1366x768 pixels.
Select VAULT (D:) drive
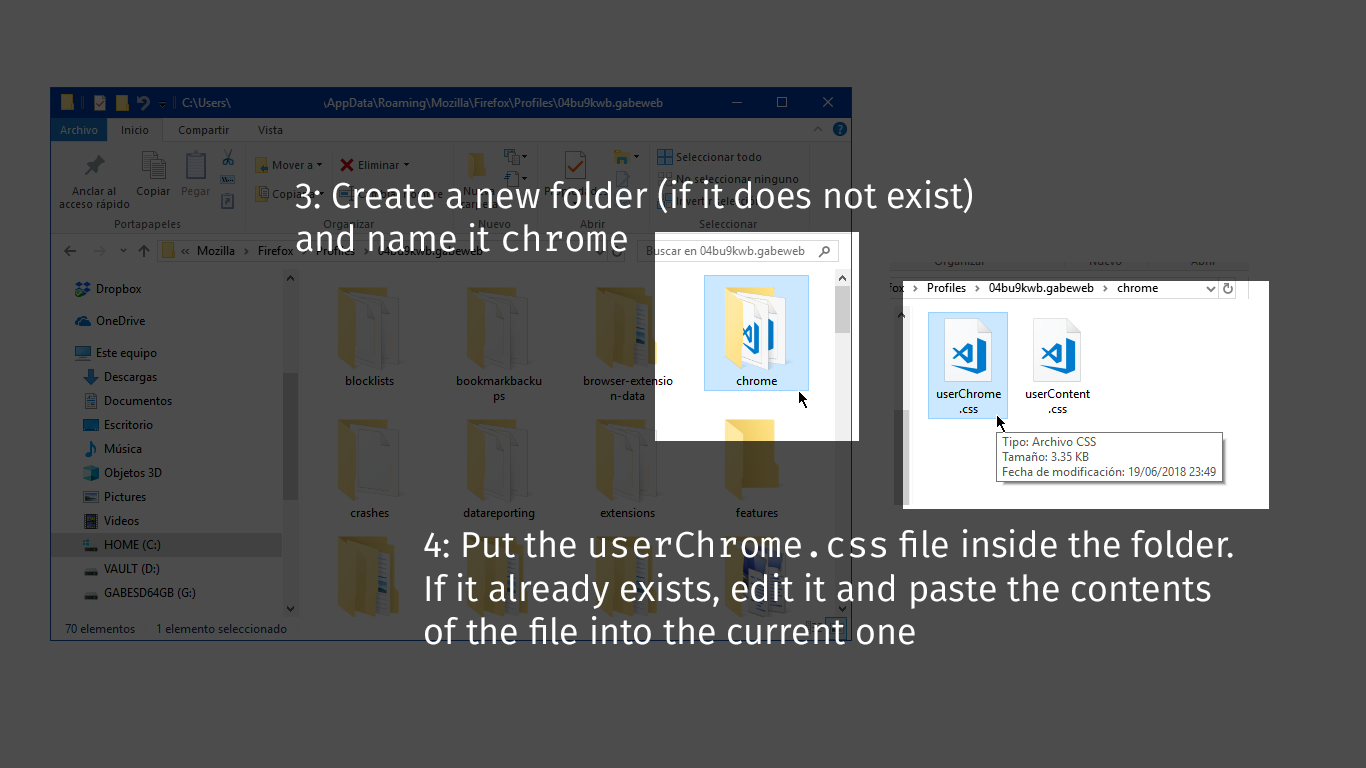point(131,569)
